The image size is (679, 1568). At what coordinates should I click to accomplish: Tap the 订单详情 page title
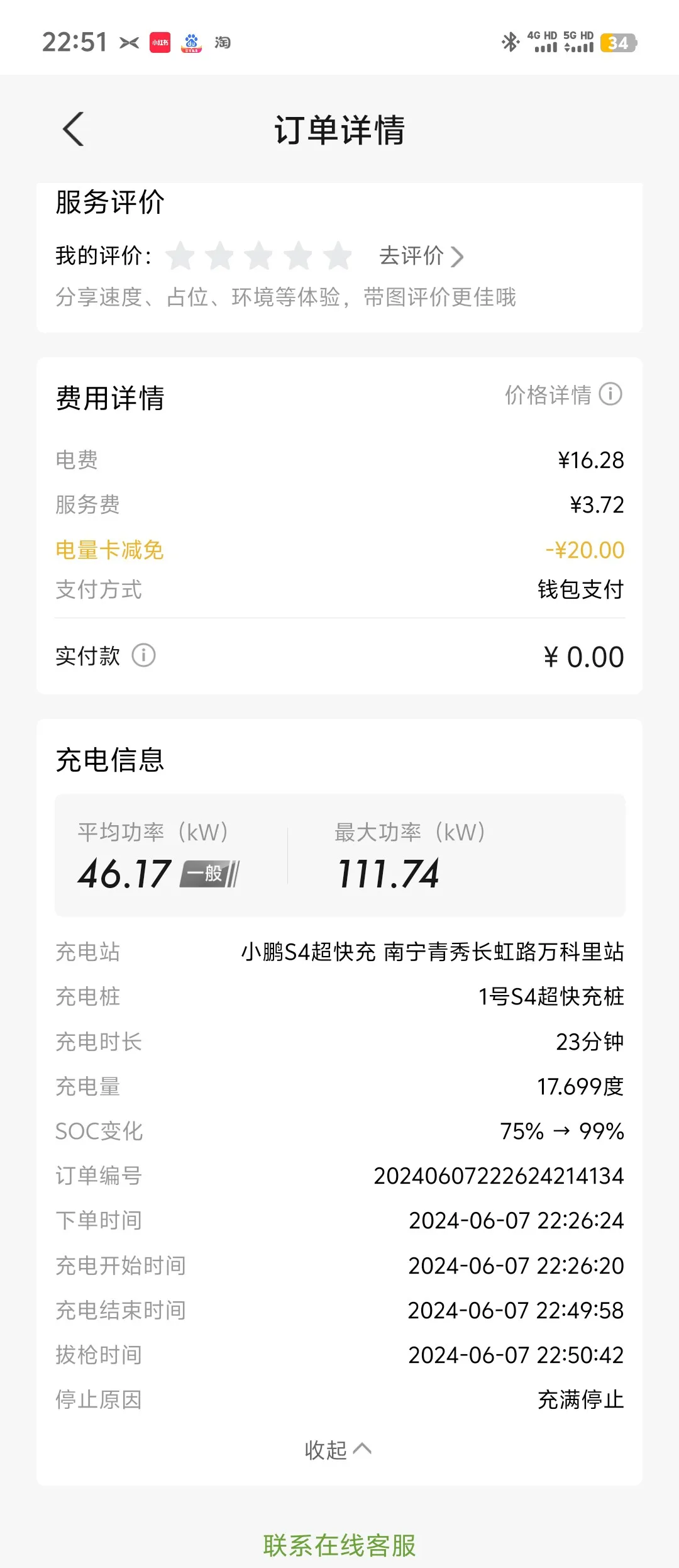coord(339,130)
